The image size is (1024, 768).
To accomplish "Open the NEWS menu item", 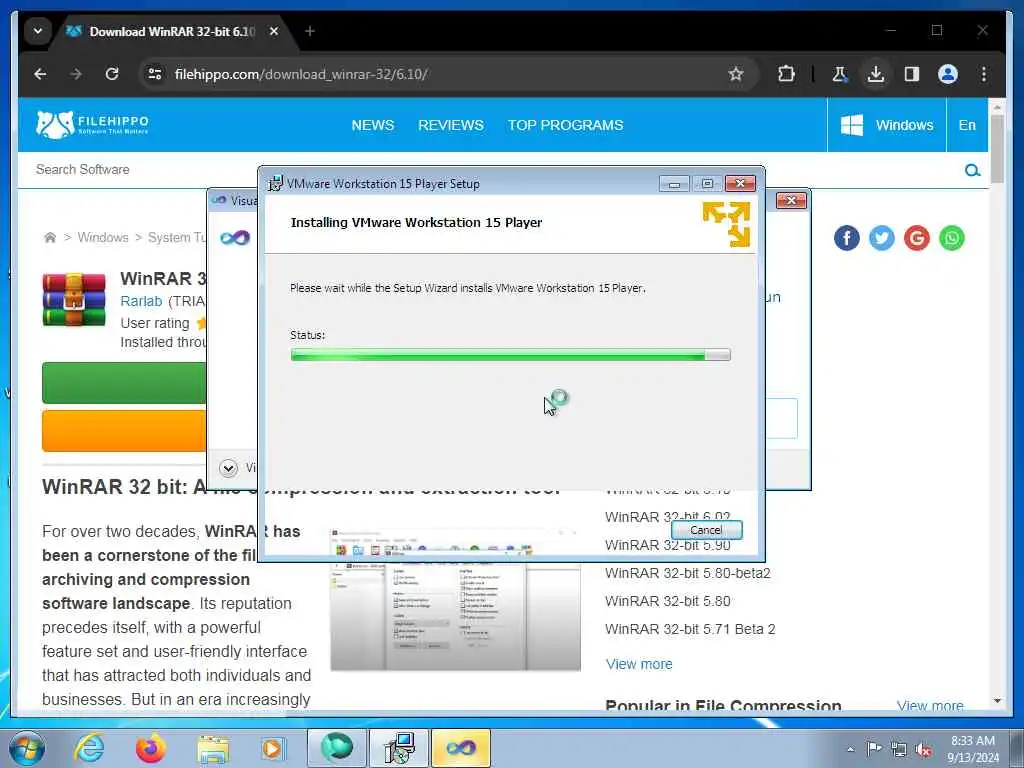I will click(373, 125).
